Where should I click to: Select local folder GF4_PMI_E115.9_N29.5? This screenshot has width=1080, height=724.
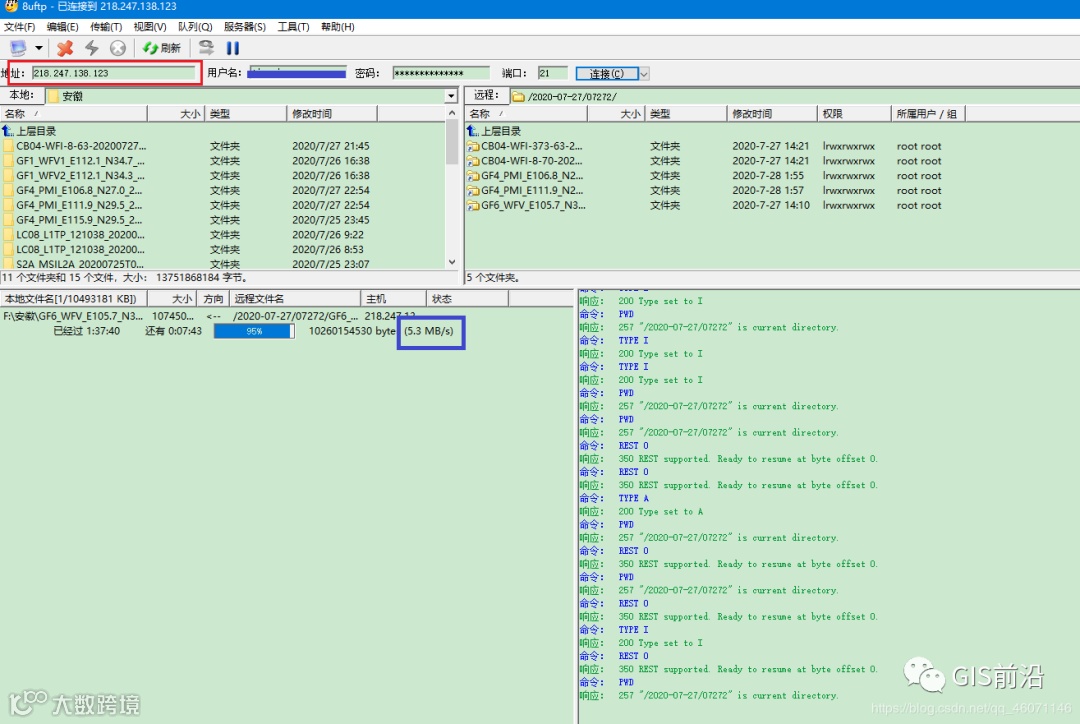(x=222, y=220)
